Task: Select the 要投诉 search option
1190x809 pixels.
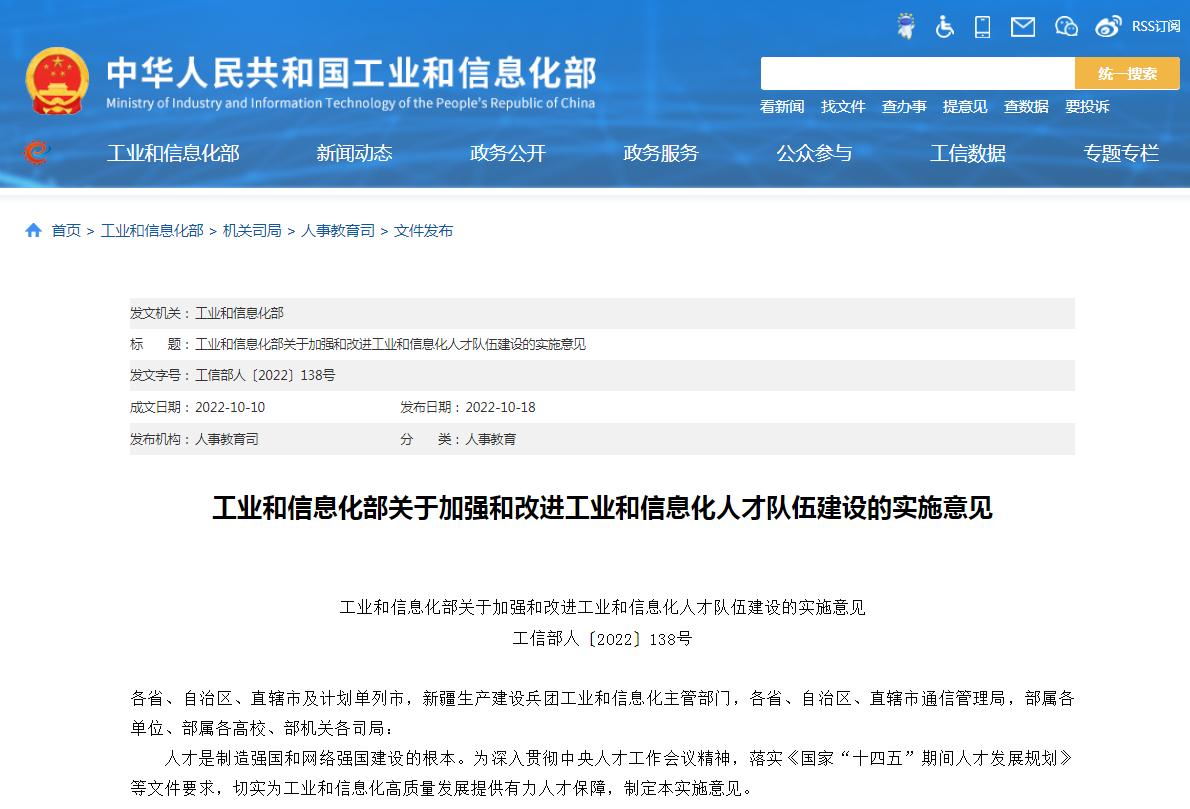Action: click(1087, 106)
